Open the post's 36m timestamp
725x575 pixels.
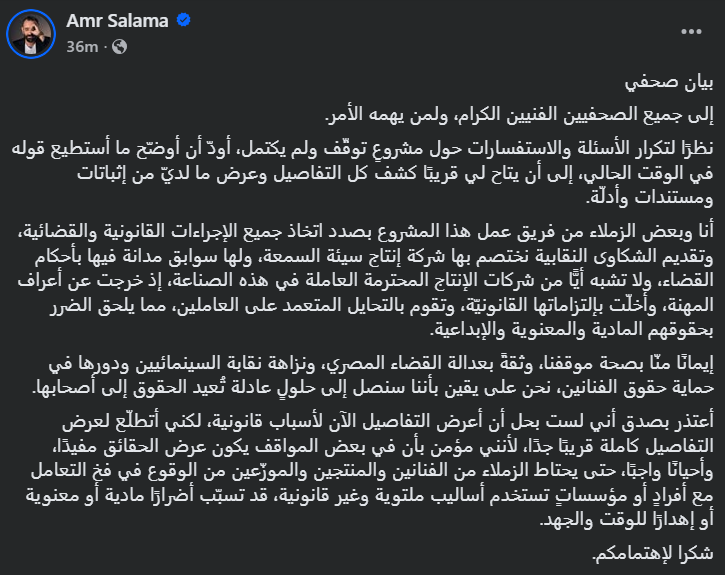click(x=79, y=46)
